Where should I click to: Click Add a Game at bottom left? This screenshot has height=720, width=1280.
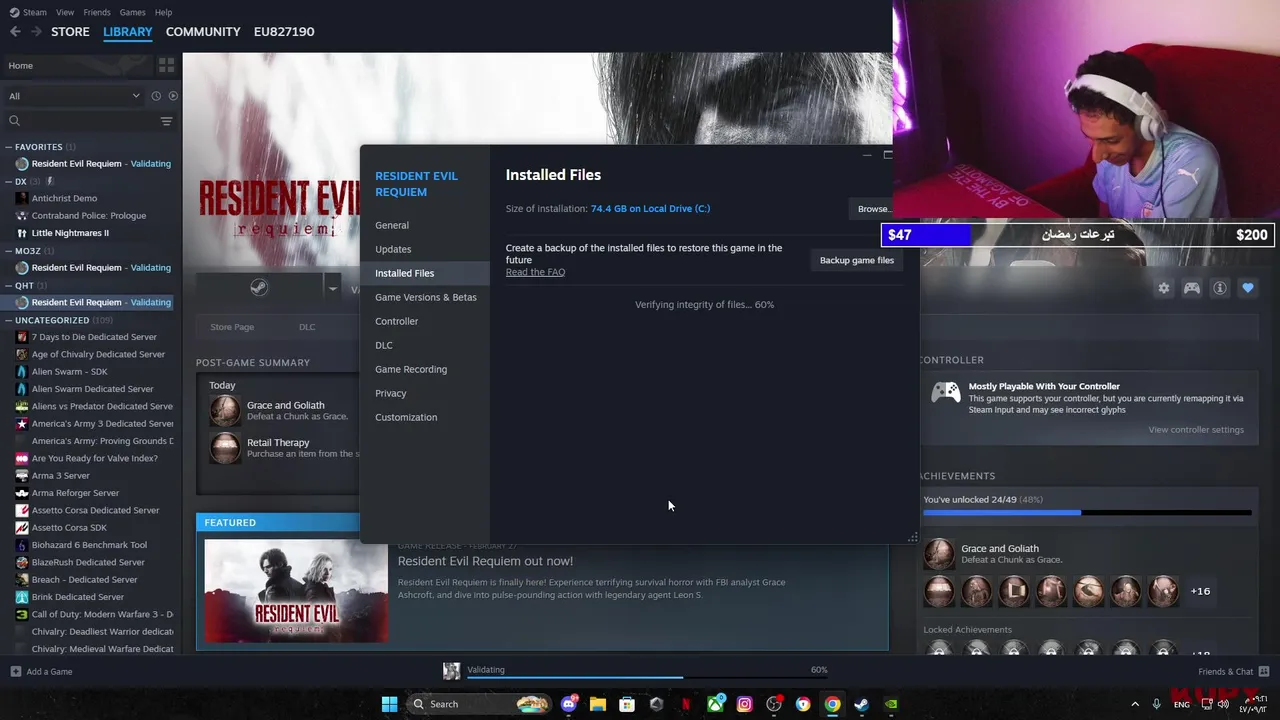point(41,671)
